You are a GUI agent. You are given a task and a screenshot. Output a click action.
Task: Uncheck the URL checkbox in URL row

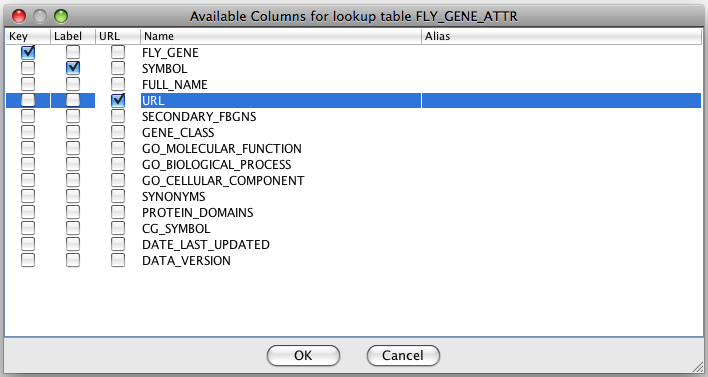coord(118,100)
